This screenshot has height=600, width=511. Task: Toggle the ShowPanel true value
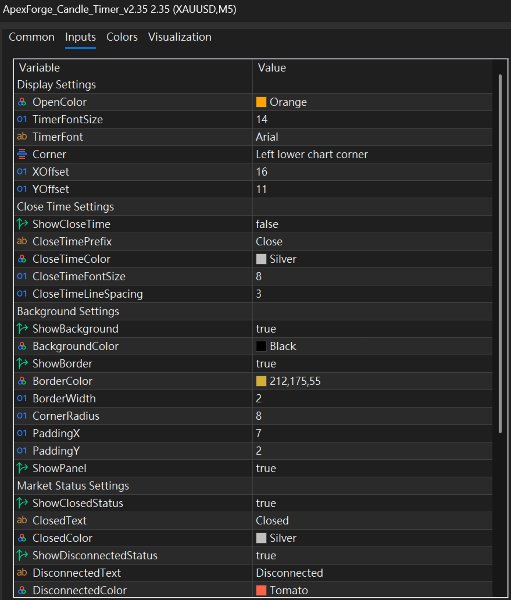[x=372, y=468]
